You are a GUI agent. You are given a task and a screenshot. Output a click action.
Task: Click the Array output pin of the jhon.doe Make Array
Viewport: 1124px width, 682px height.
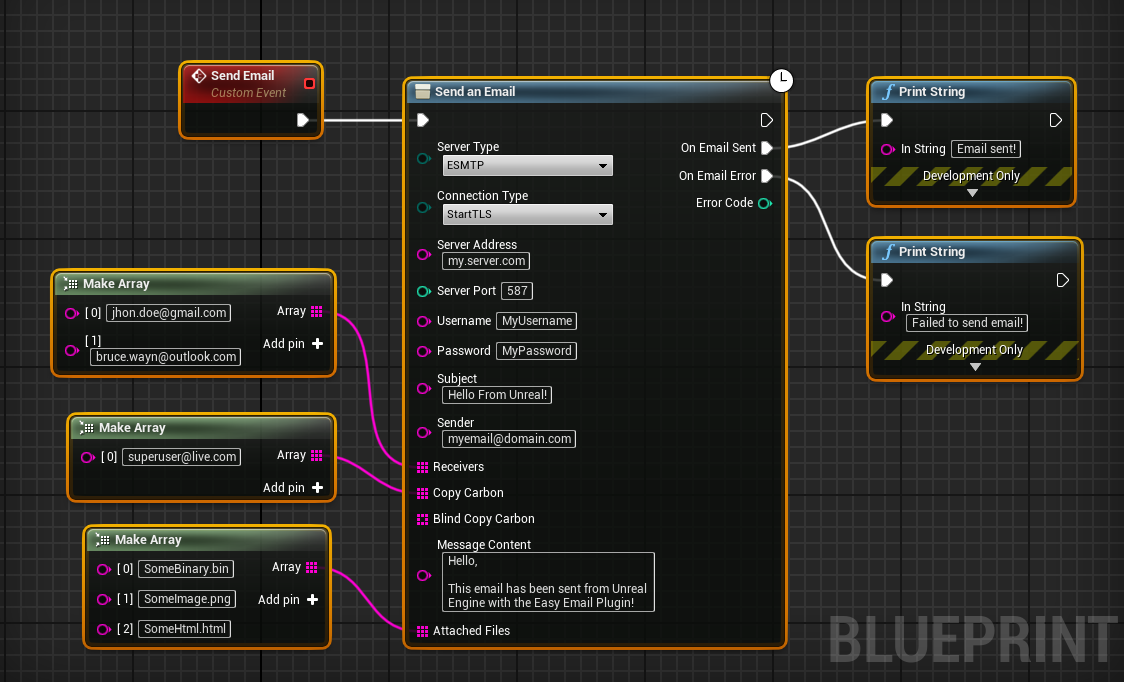pos(317,311)
